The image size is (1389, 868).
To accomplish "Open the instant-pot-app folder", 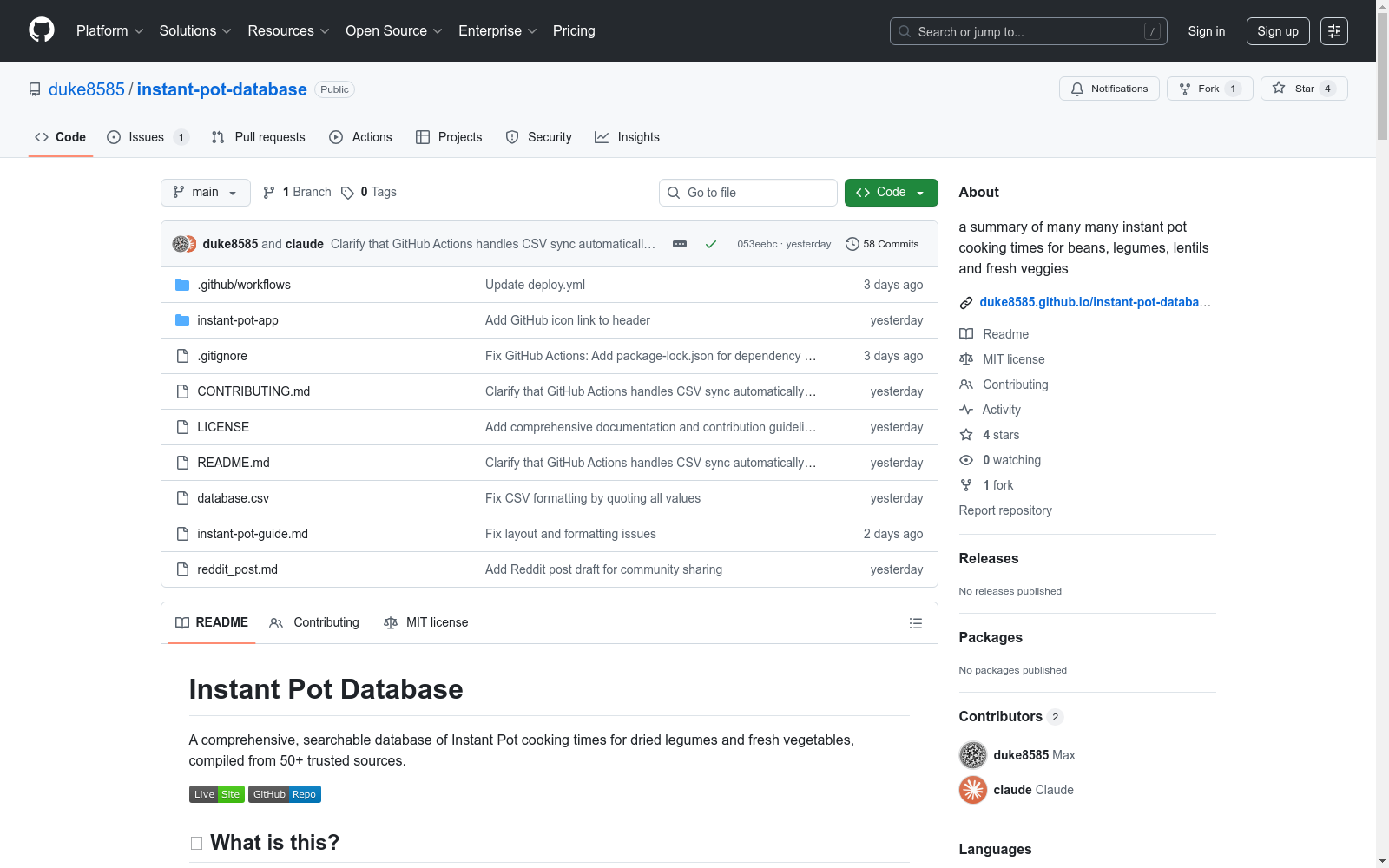I will [238, 320].
